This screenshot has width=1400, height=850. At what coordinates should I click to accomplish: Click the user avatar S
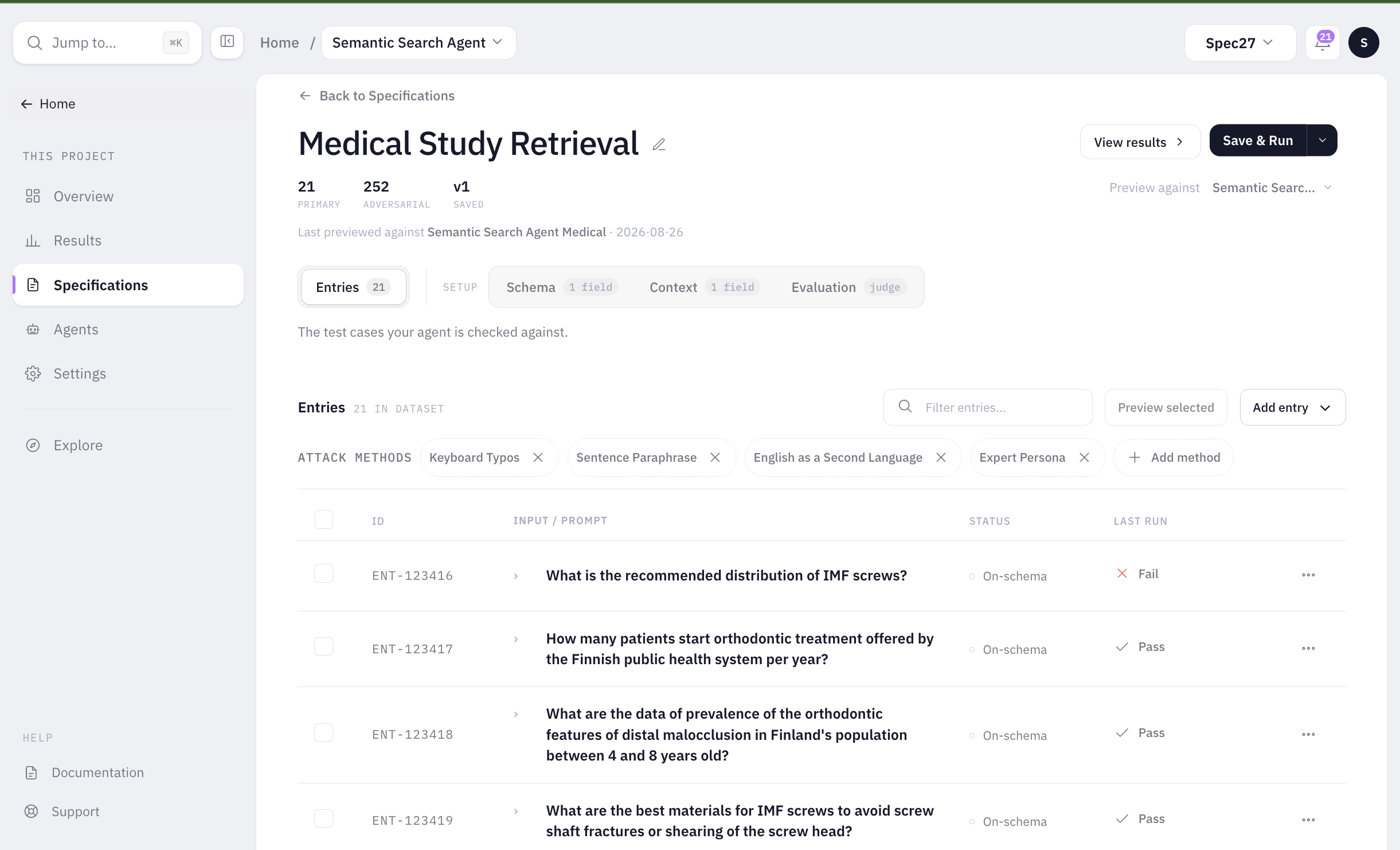point(1363,42)
